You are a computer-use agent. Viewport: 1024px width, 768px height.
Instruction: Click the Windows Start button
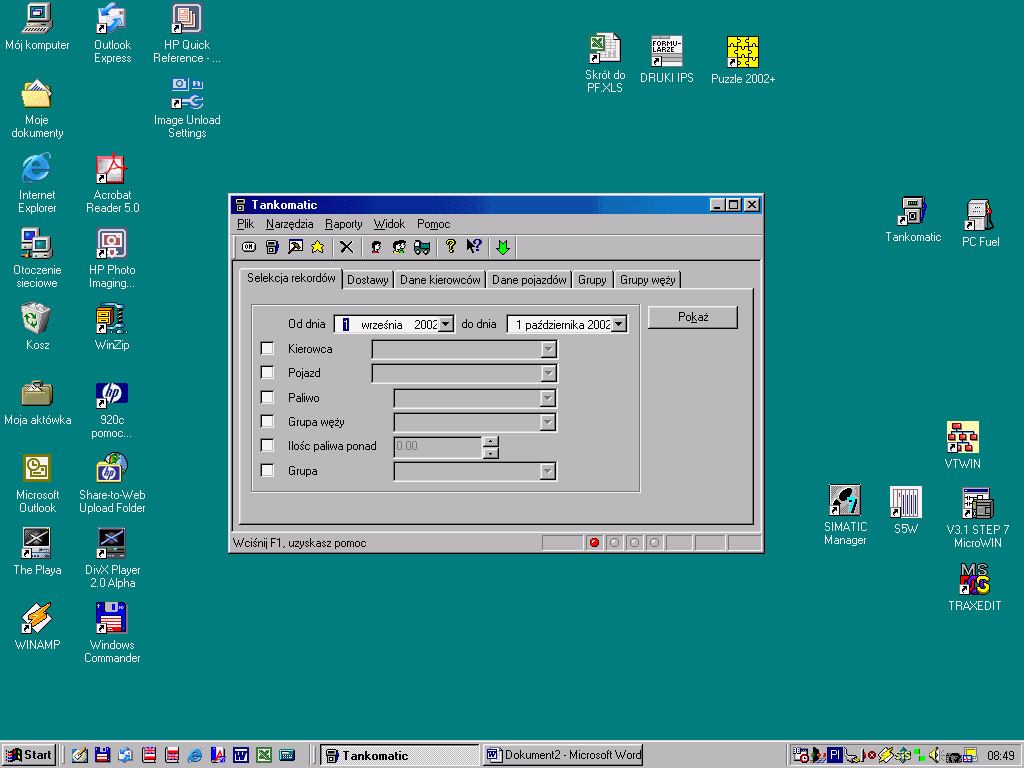tap(29, 755)
